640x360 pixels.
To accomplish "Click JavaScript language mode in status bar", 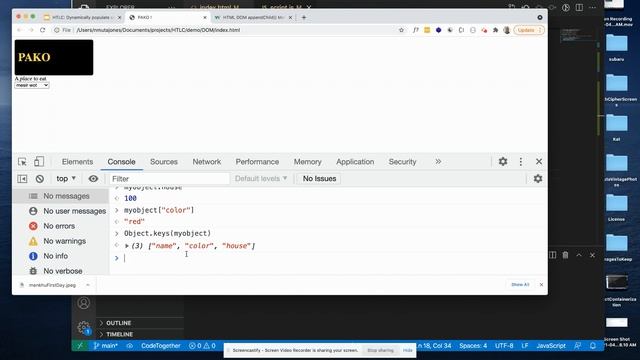I will tap(551, 346).
